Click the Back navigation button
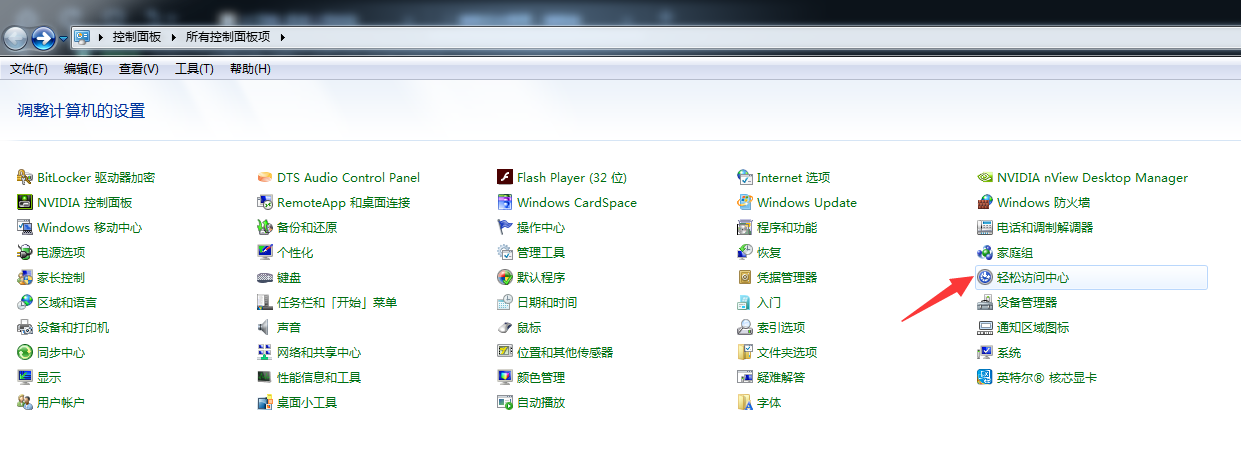The image size is (1241, 459). [15, 38]
